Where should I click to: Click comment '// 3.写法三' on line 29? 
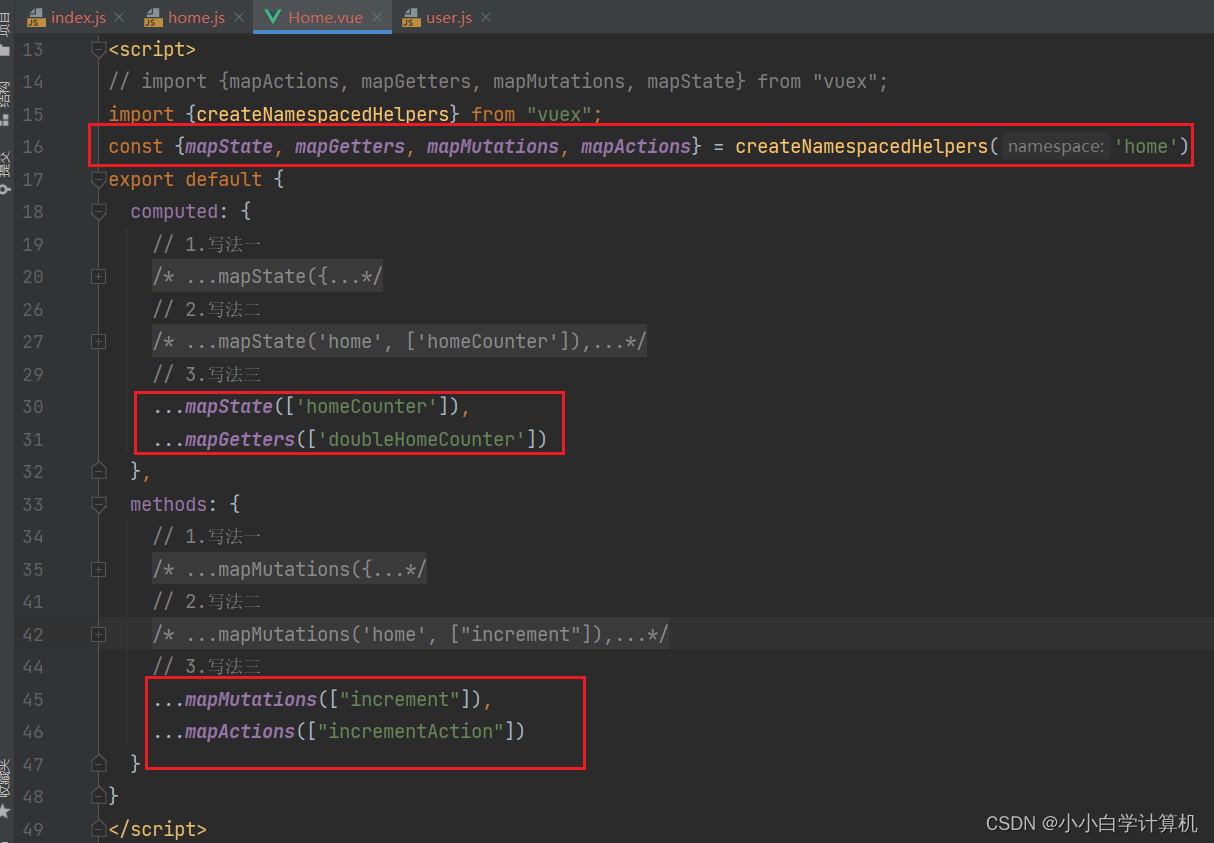tap(207, 374)
